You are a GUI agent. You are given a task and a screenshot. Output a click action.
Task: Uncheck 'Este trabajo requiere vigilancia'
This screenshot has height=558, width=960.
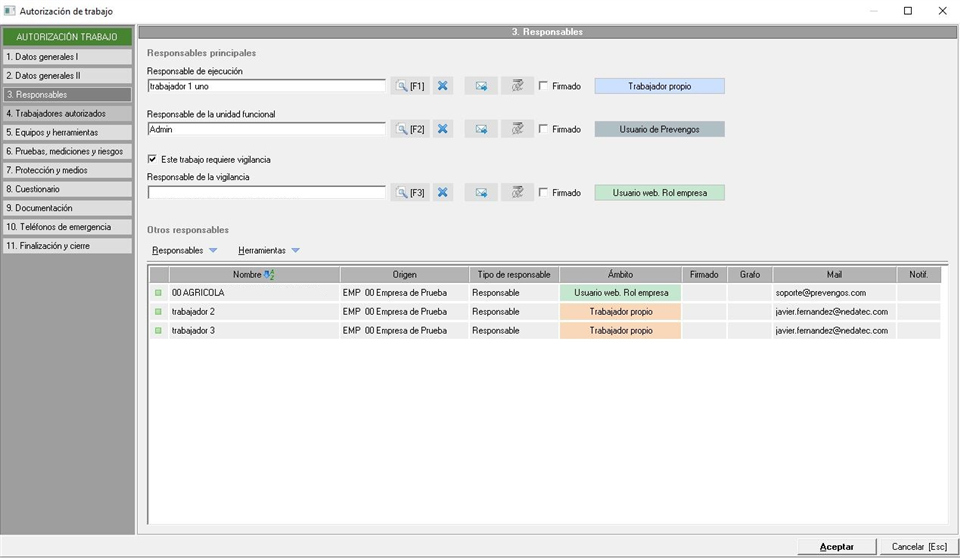(152, 159)
